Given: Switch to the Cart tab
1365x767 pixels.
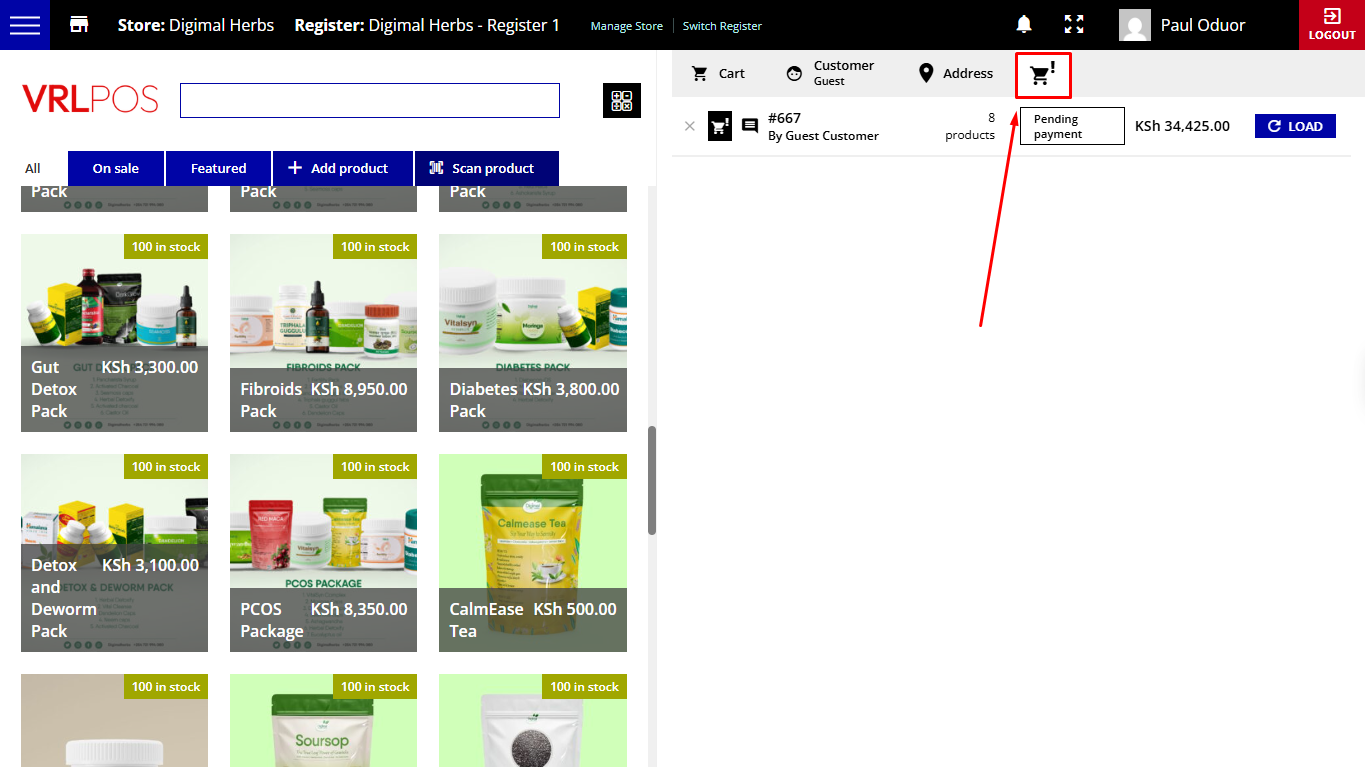Looking at the screenshot, I should [719, 73].
